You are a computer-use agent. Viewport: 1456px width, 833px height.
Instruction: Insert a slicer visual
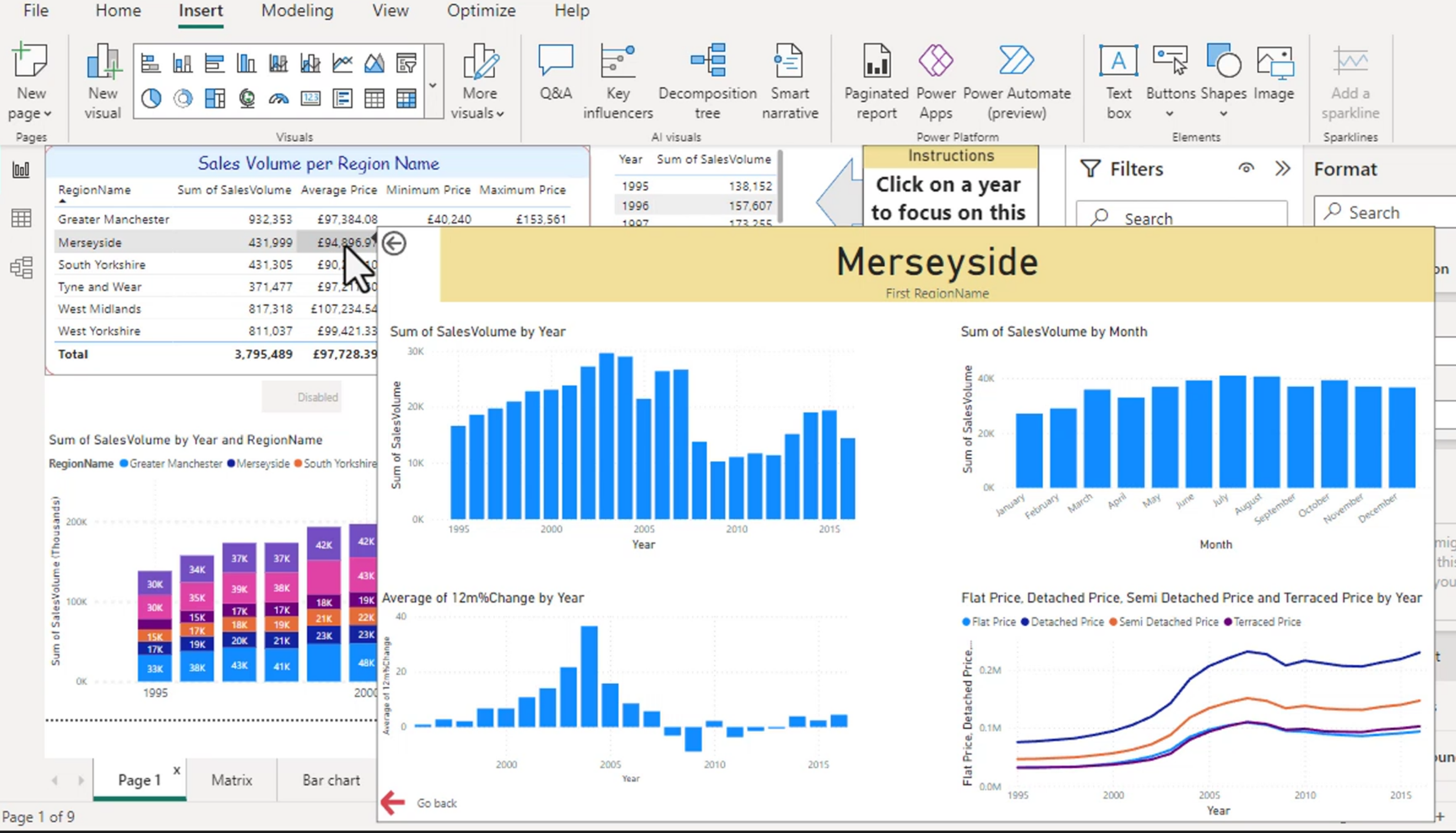pyautogui.click(x=406, y=63)
